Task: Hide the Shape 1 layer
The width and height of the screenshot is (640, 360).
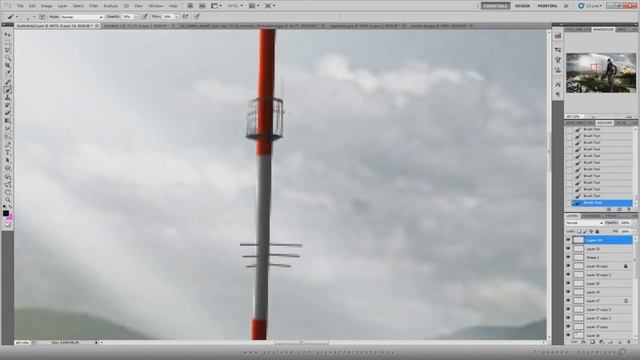Action: [568, 257]
